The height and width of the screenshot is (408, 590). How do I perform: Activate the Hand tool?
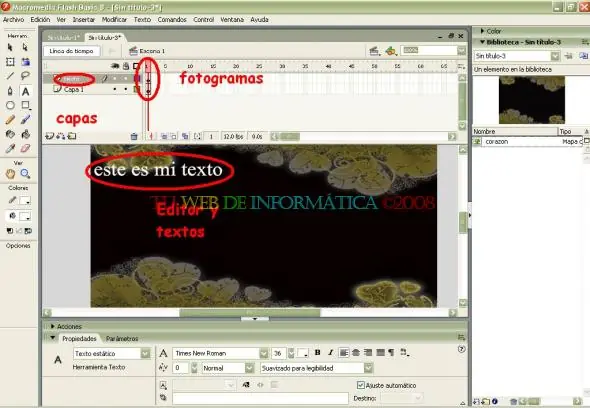pos(10,174)
